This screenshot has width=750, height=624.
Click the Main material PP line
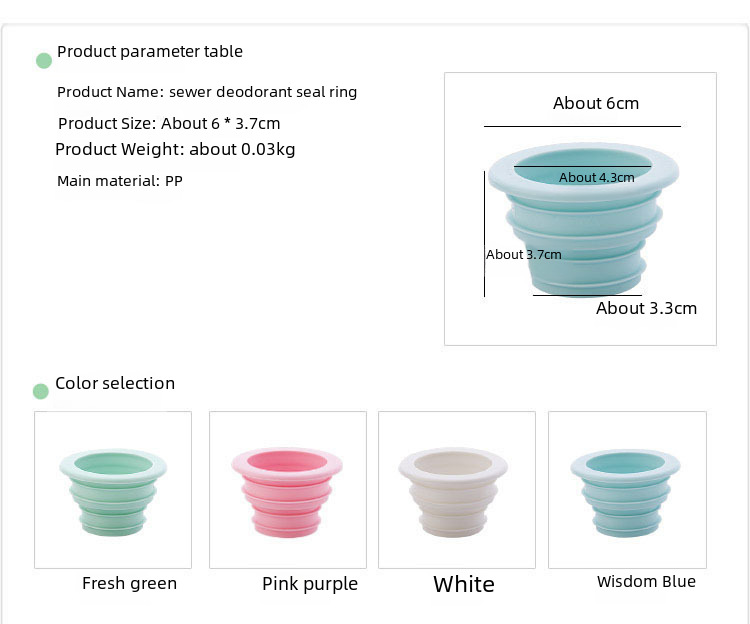tap(120, 181)
